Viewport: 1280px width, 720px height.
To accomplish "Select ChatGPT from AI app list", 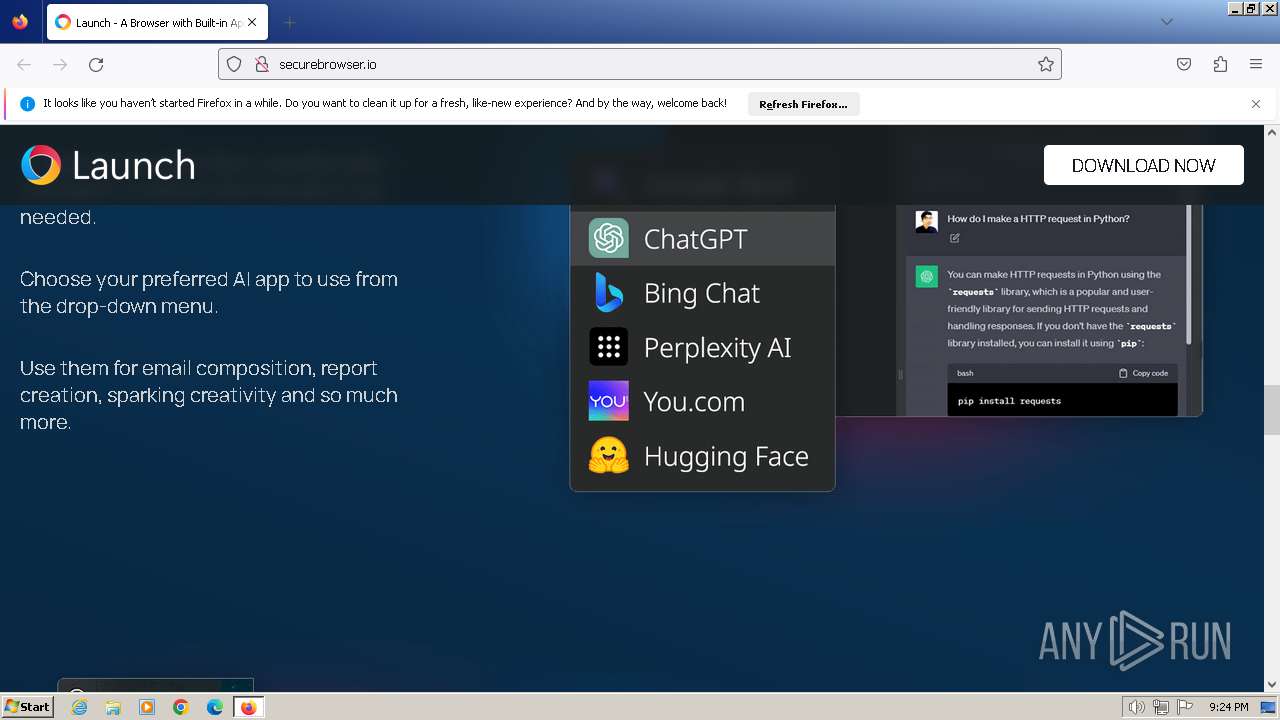I will [702, 238].
